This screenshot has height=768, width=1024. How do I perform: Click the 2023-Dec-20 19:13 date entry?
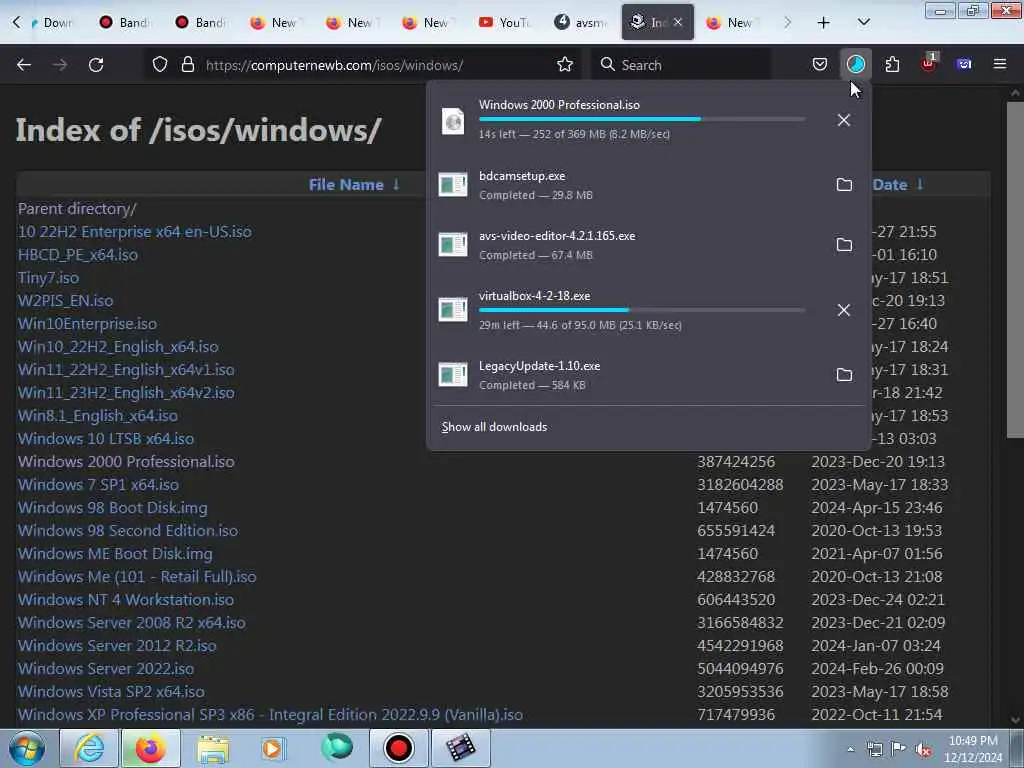coord(878,462)
